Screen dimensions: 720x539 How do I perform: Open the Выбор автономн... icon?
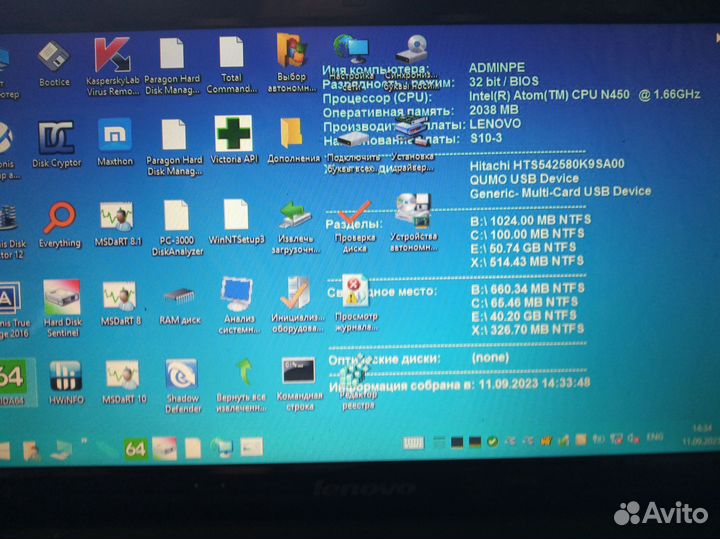tap(291, 63)
